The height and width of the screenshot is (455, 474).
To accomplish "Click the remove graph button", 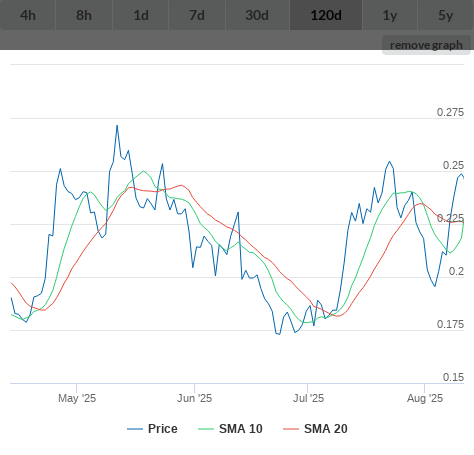I will 426,45.
